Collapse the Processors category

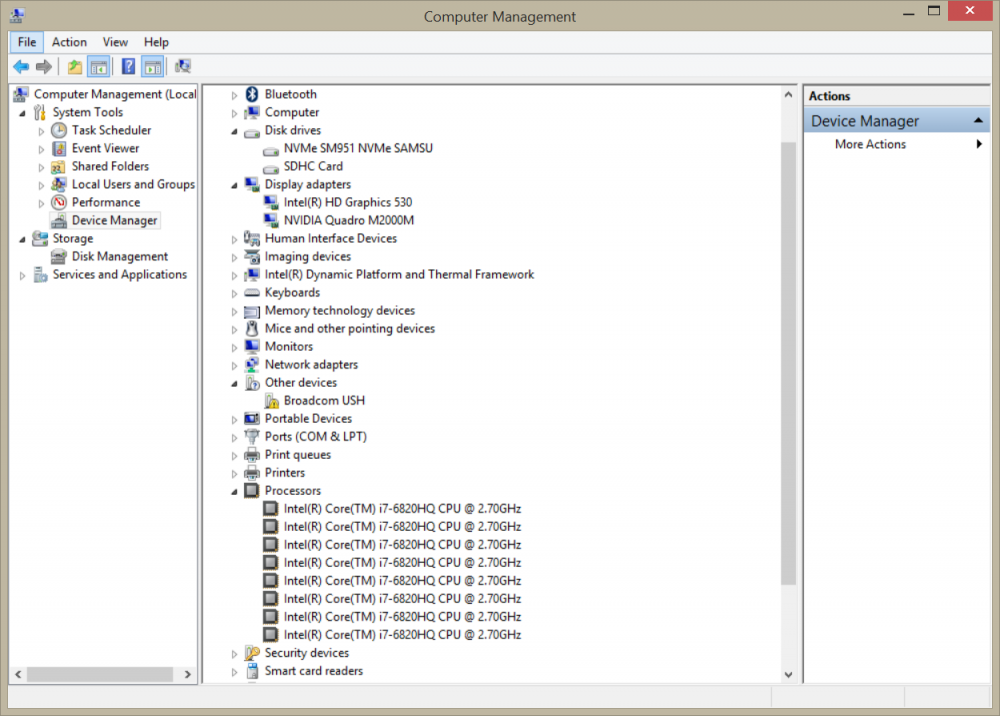point(235,491)
